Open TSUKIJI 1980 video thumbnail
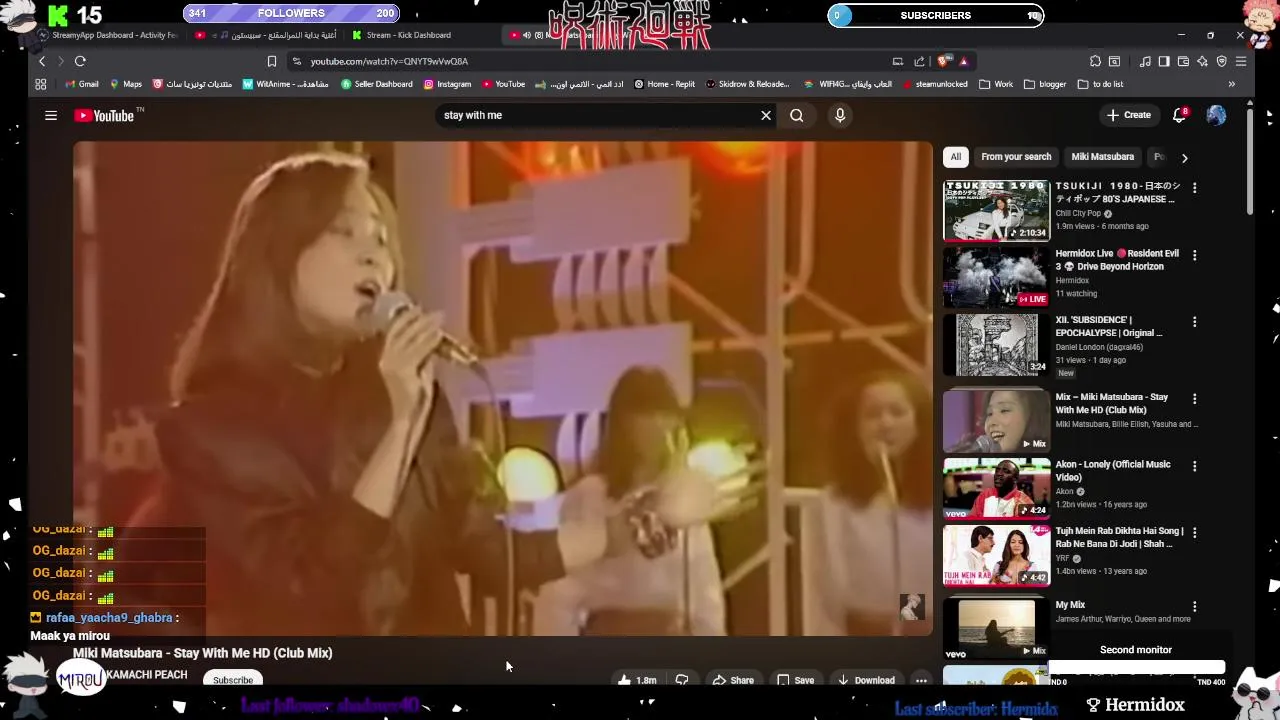 [x=997, y=211]
